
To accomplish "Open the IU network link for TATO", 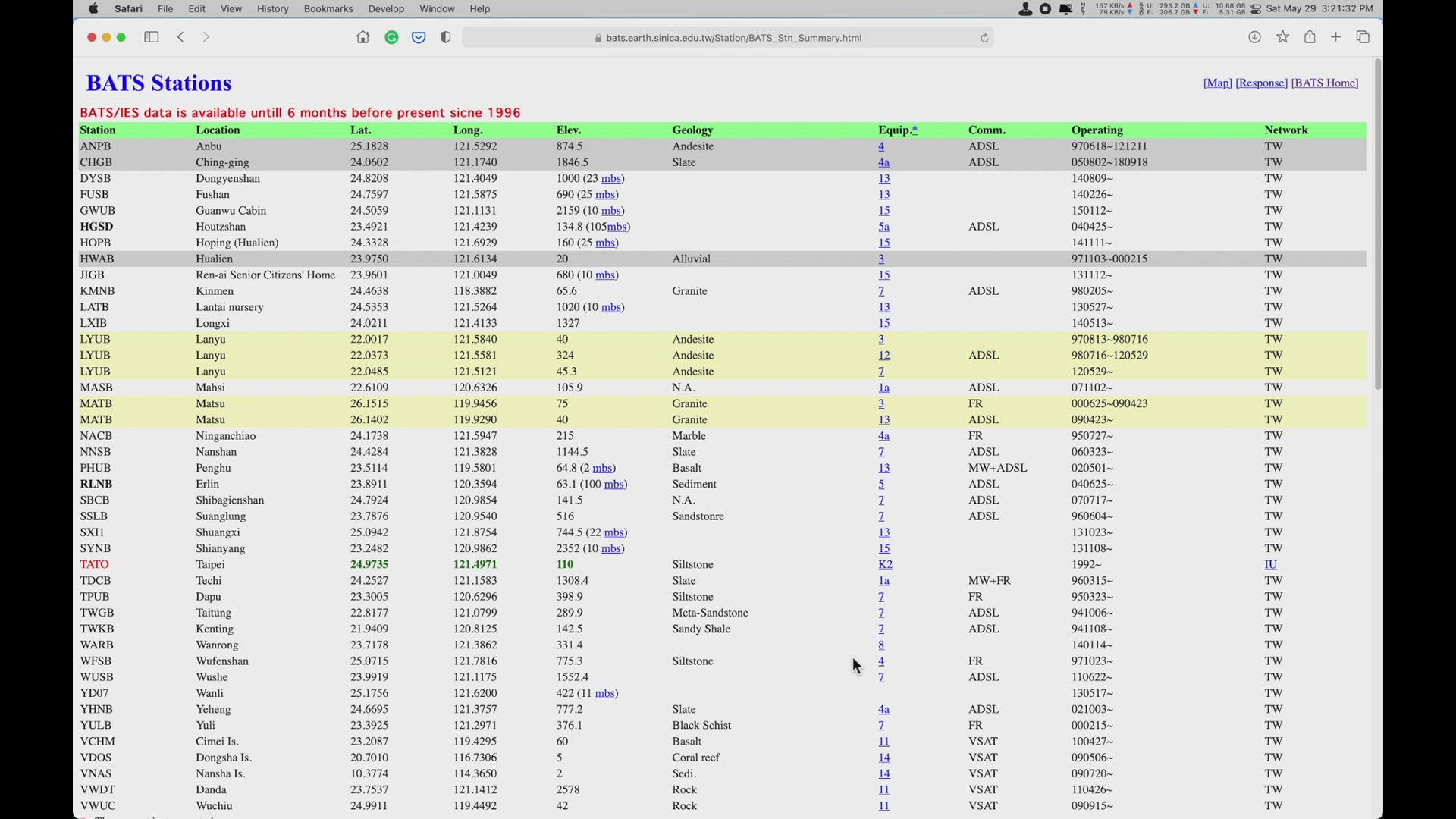I will [x=1270, y=565].
